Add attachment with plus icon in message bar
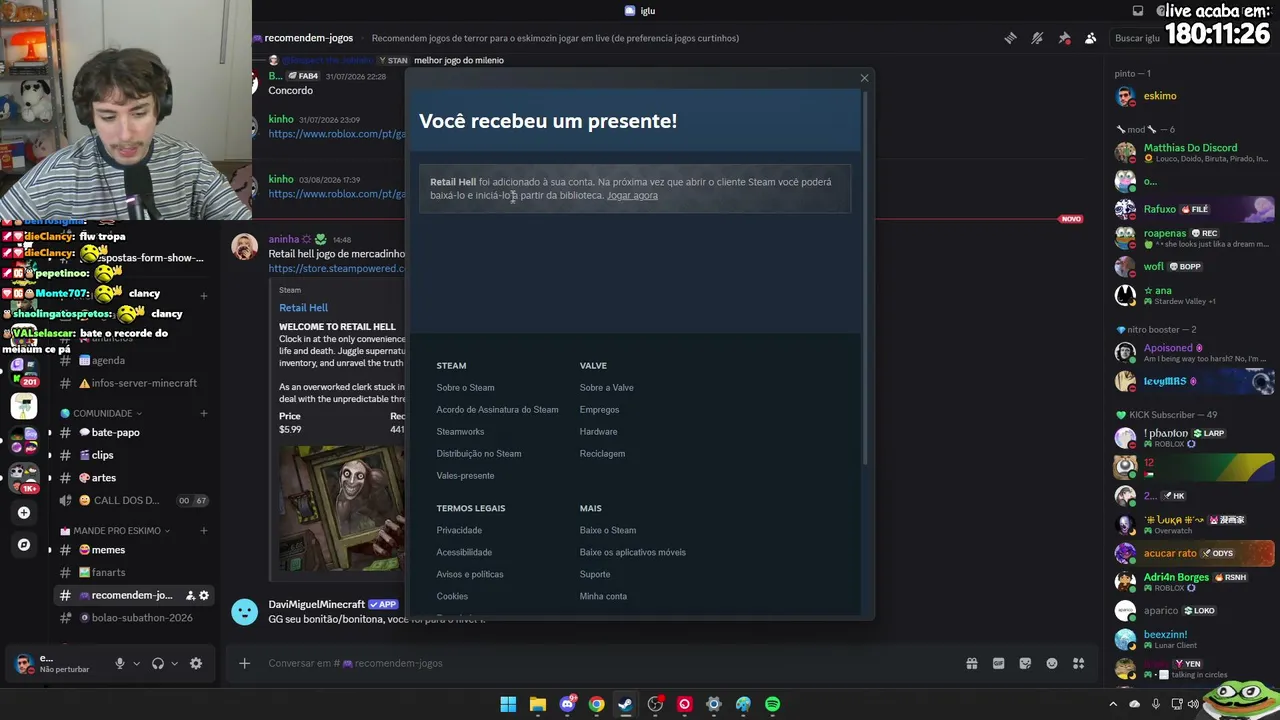 point(244,663)
